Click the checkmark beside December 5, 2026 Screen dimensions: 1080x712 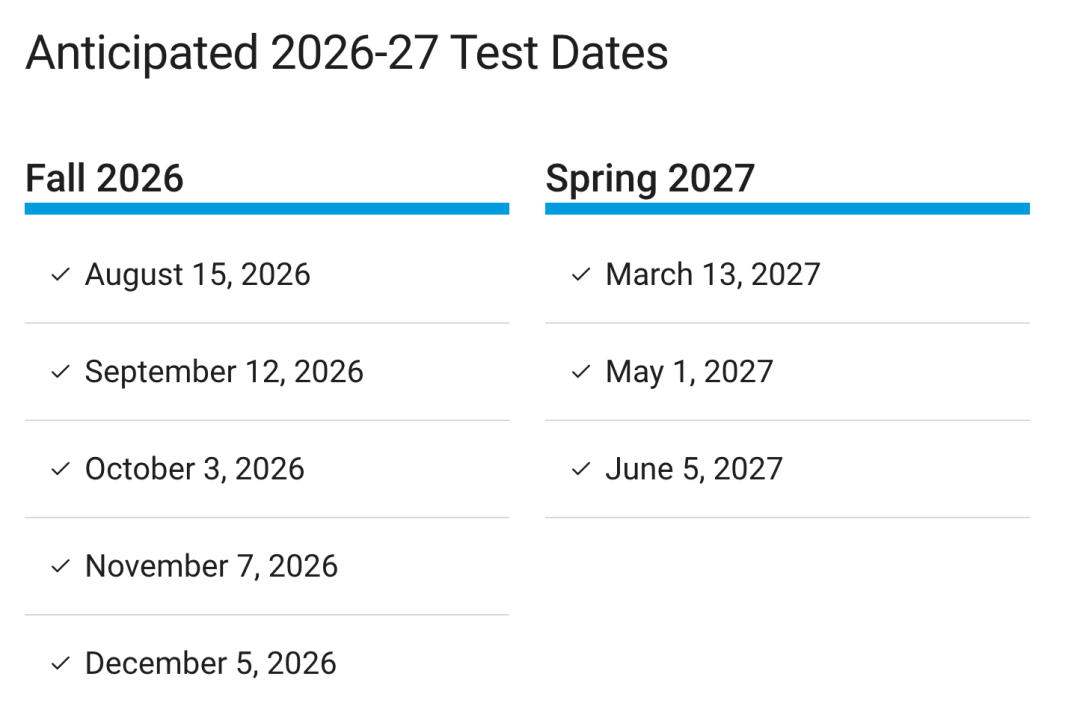coord(60,663)
